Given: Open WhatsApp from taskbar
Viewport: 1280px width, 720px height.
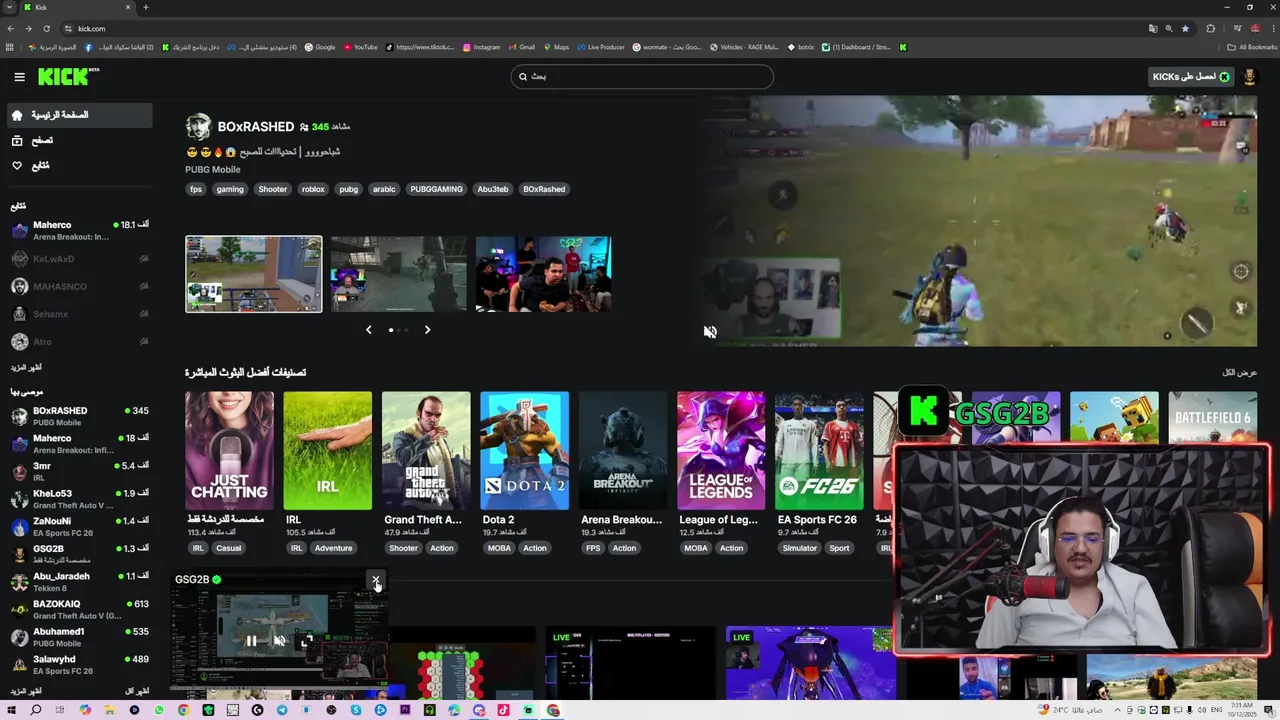Looking at the screenshot, I should [159, 710].
